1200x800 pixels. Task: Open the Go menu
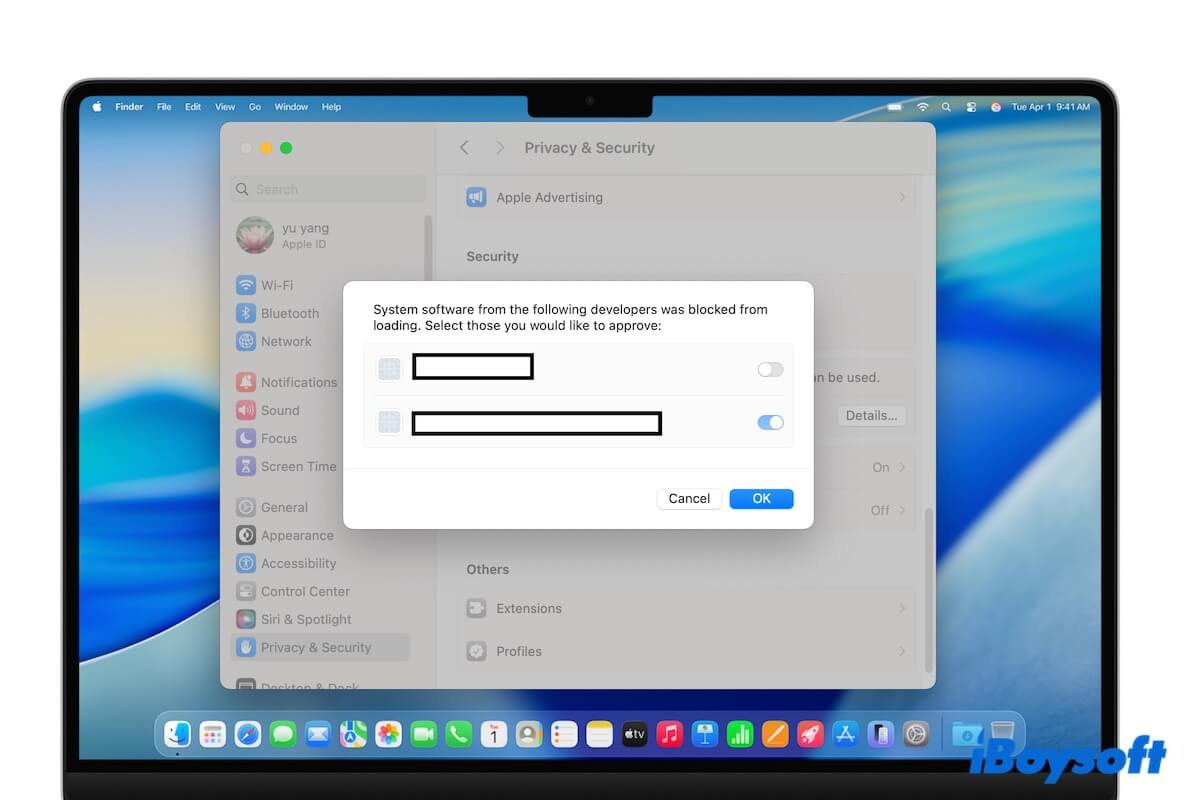pos(255,106)
